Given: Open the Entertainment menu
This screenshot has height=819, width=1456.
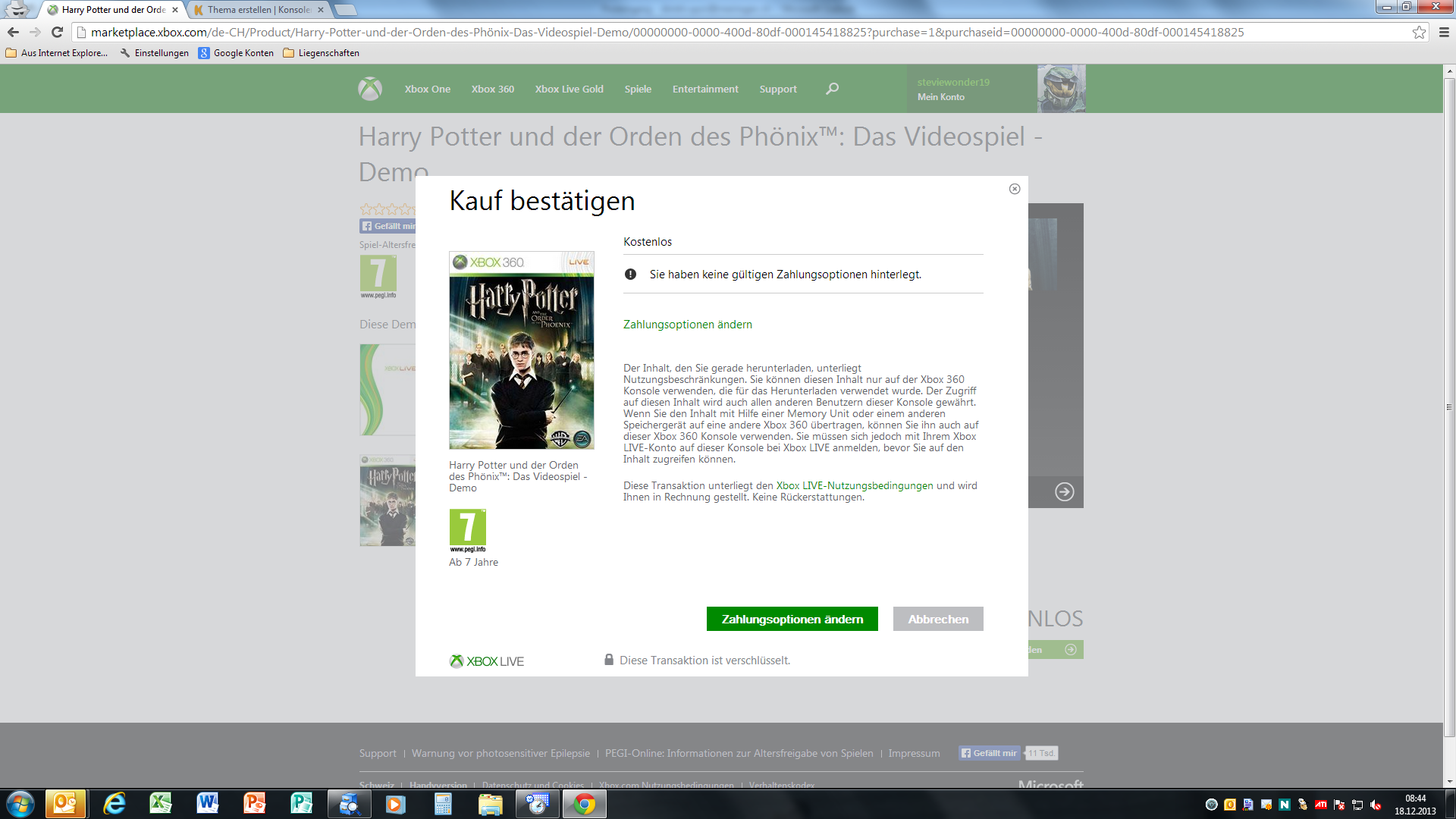Looking at the screenshot, I should click(x=705, y=89).
